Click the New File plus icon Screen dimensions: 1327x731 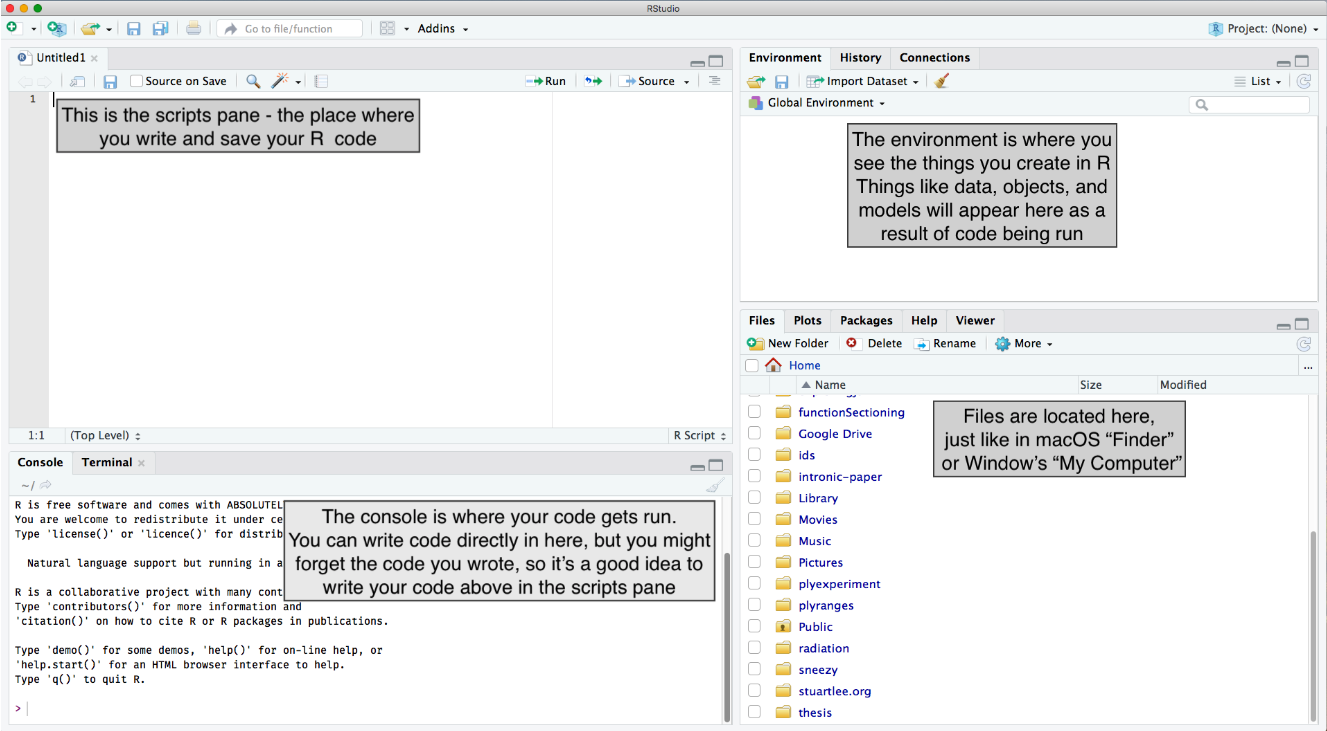pyautogui.click(x=13, y=28)
